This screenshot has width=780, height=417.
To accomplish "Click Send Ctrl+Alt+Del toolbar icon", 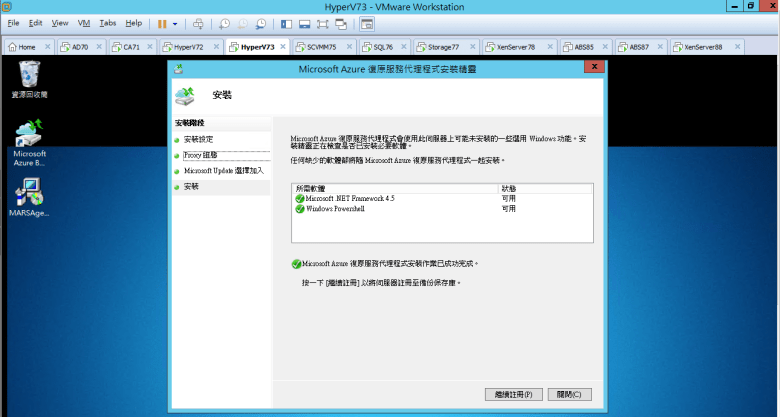I will [x=198, y=22].
